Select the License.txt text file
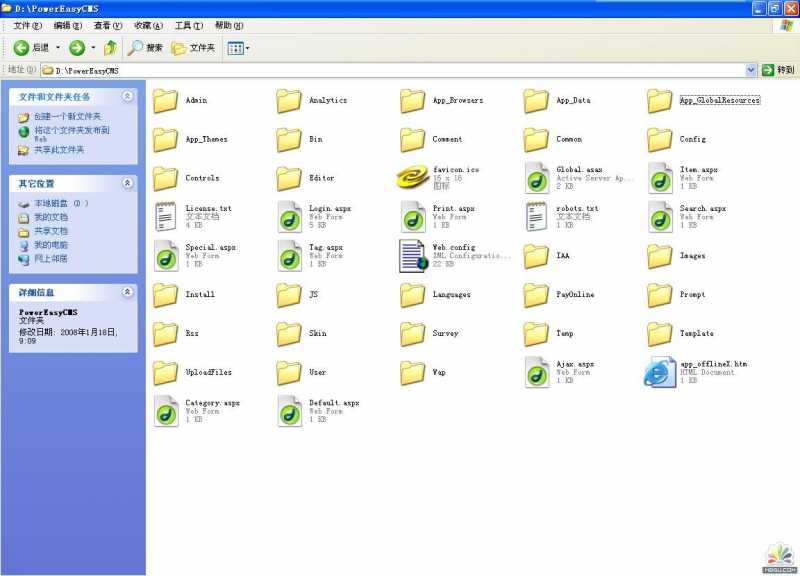 point(166,217)
